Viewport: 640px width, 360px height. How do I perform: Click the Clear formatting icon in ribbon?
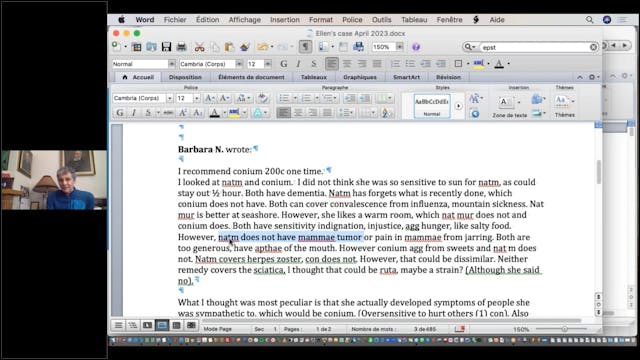pos(263,98)
